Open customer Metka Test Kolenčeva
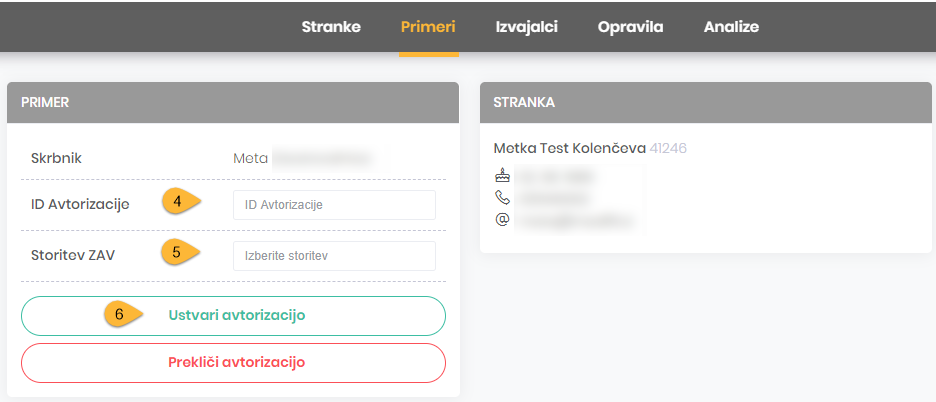 tap(569, 148)
